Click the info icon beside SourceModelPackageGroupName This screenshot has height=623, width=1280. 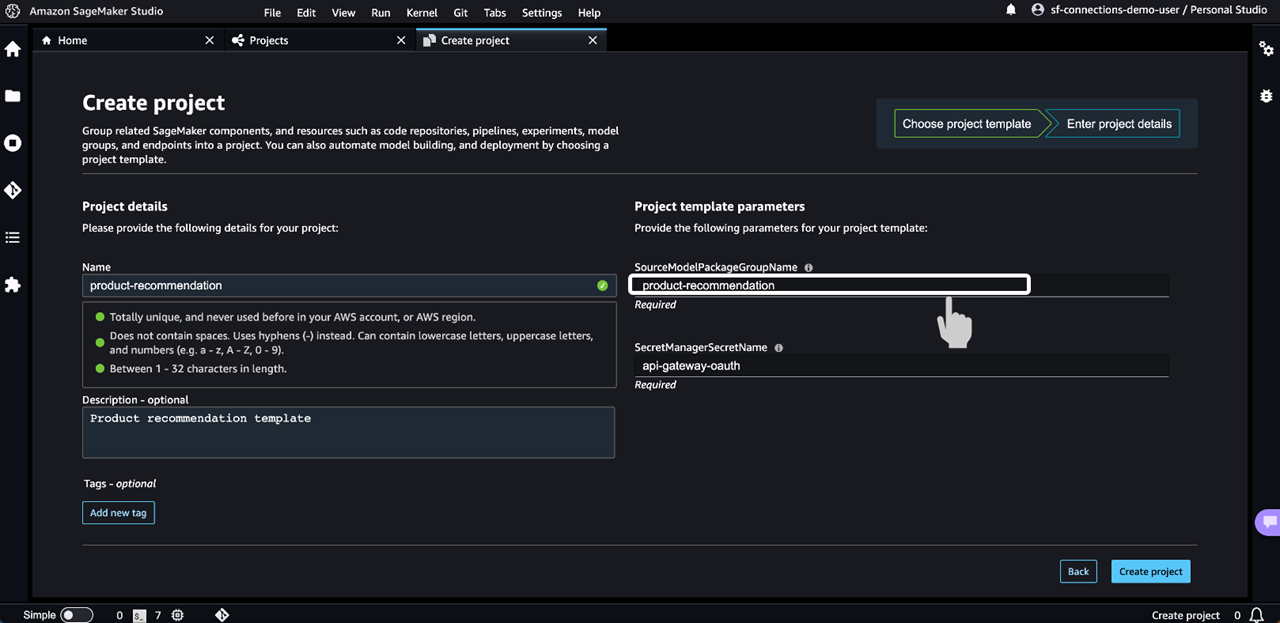pos(808,268)
